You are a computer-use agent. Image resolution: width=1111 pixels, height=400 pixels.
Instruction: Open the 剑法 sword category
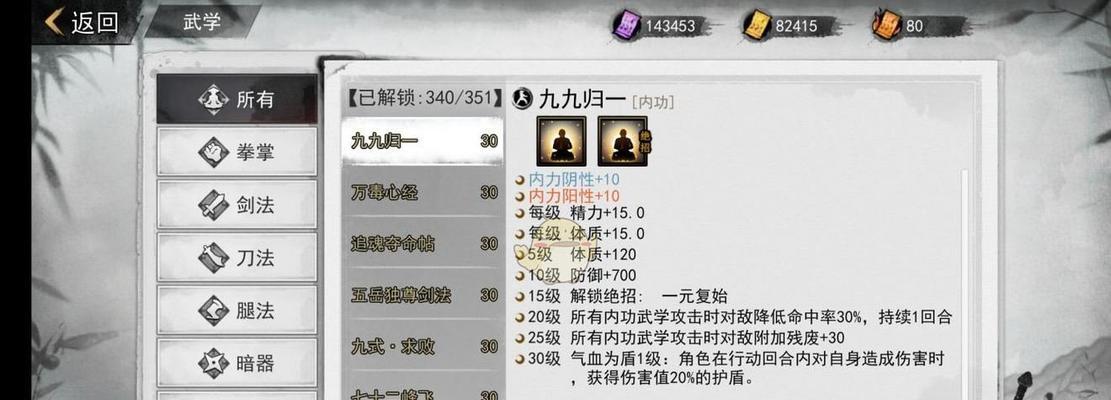(237, 205)
